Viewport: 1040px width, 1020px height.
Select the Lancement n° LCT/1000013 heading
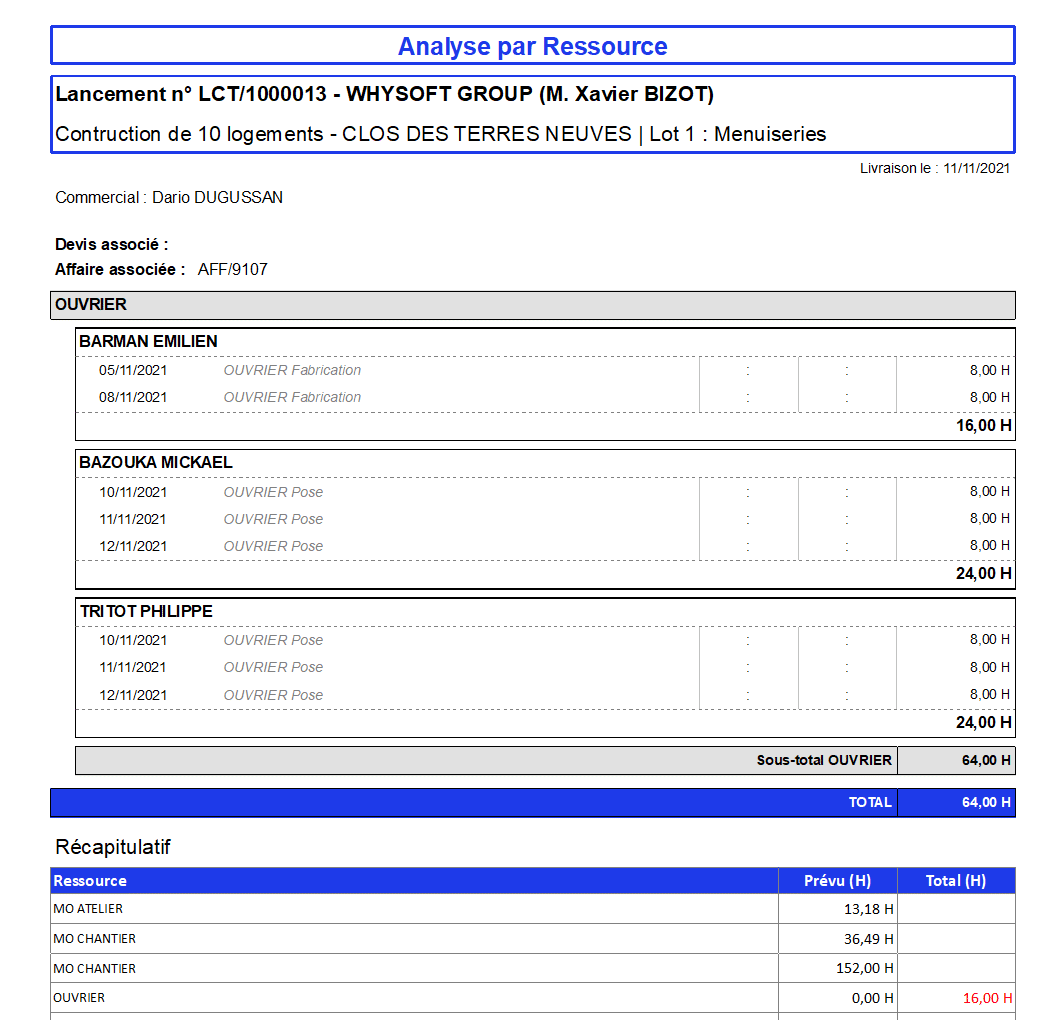(384, 95)
